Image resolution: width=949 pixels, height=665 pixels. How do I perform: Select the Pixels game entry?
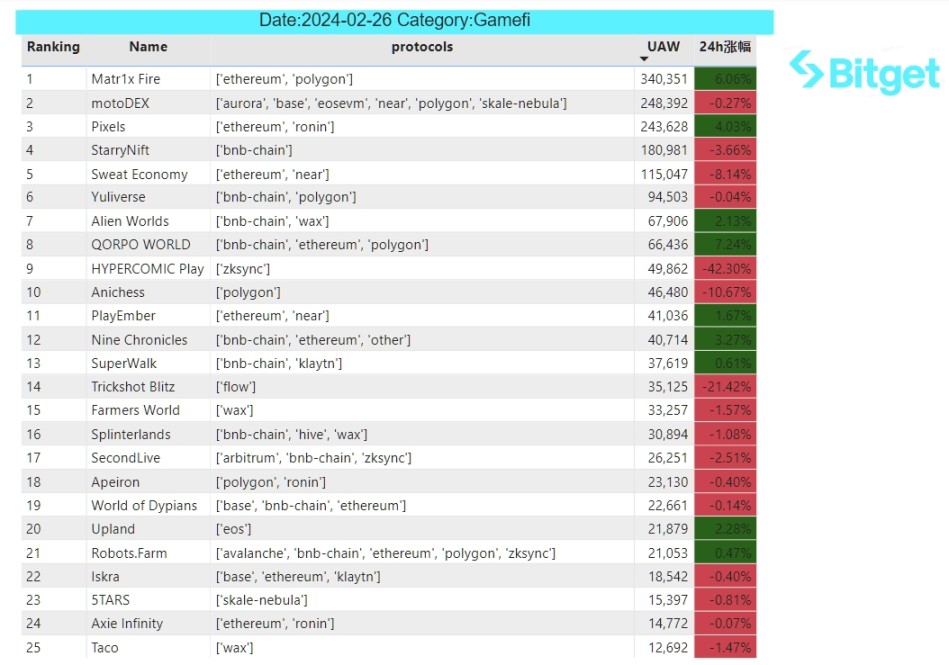tap(108, 127)
